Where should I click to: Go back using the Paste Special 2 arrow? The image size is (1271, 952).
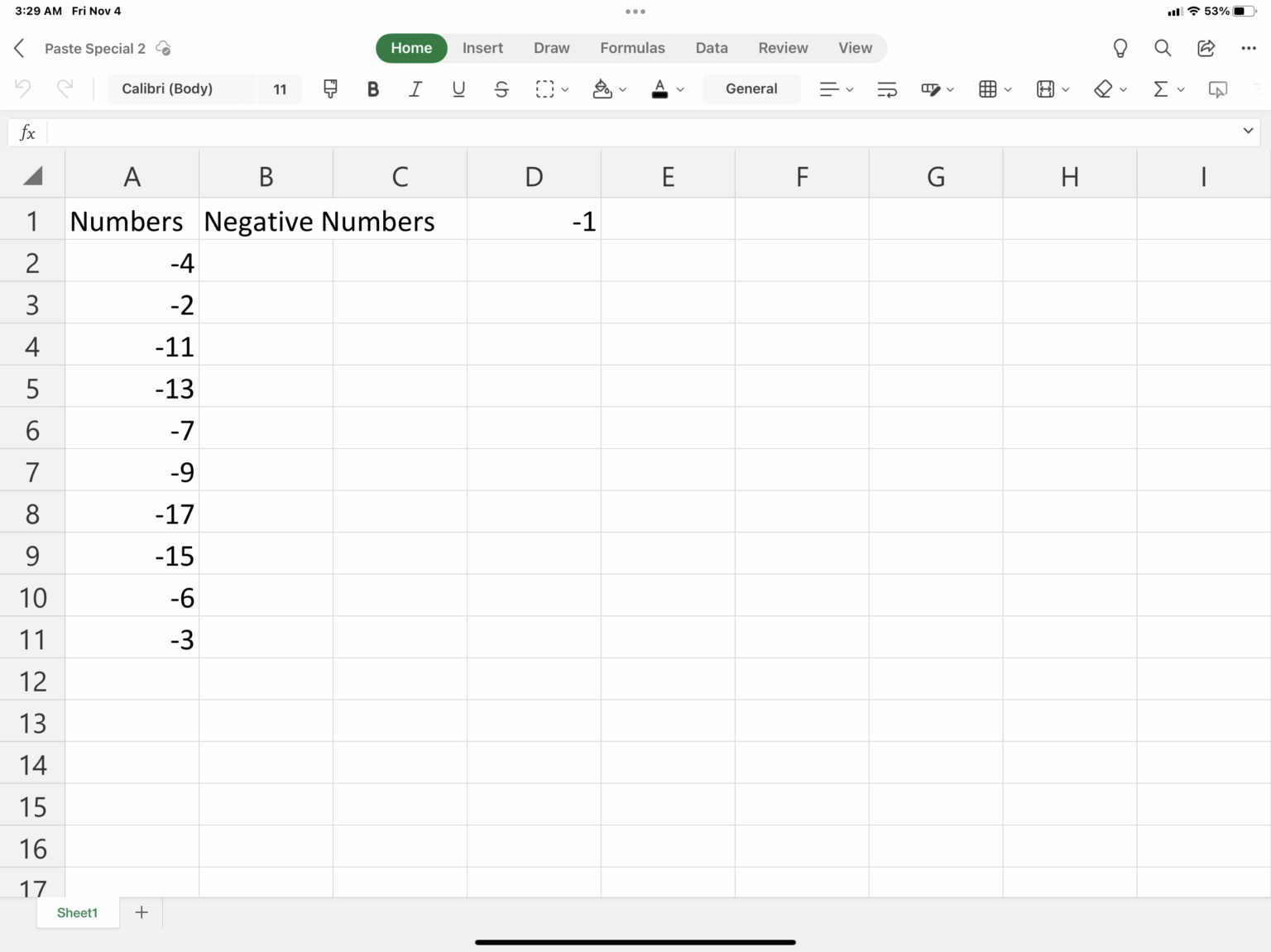point(18,48)
